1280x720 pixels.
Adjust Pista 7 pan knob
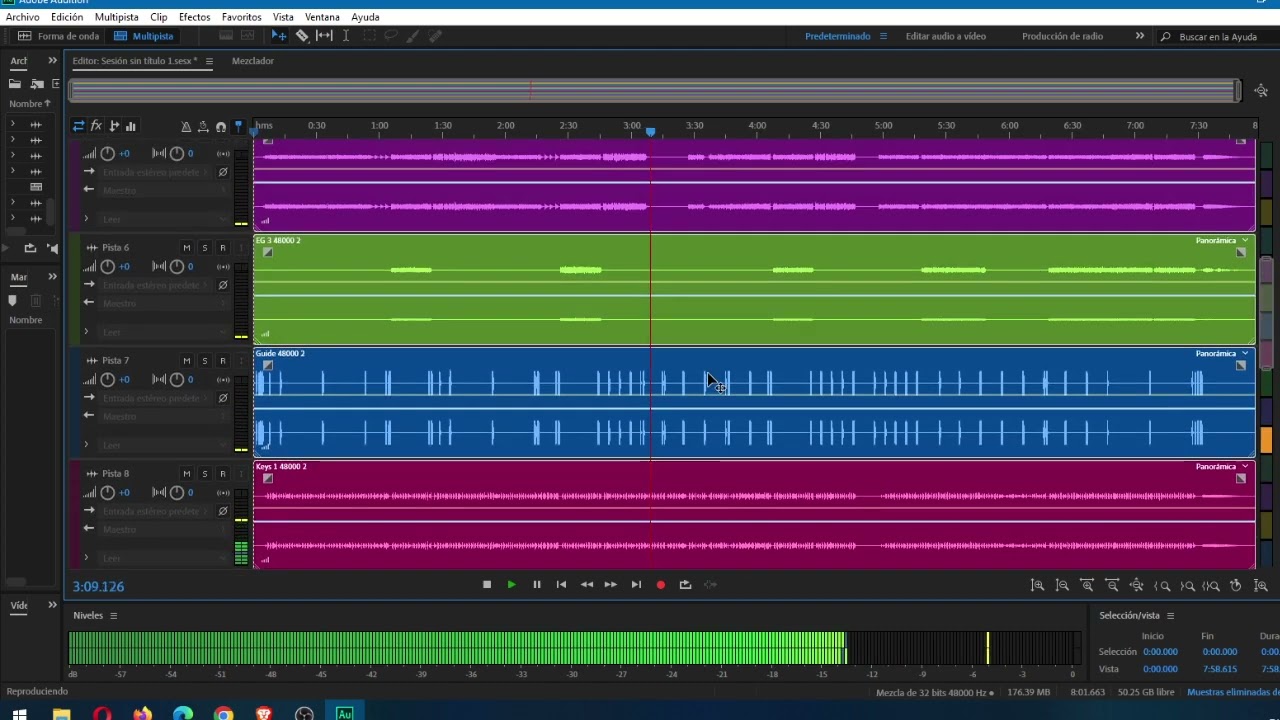pyautogui.click(x=177, y=380)
